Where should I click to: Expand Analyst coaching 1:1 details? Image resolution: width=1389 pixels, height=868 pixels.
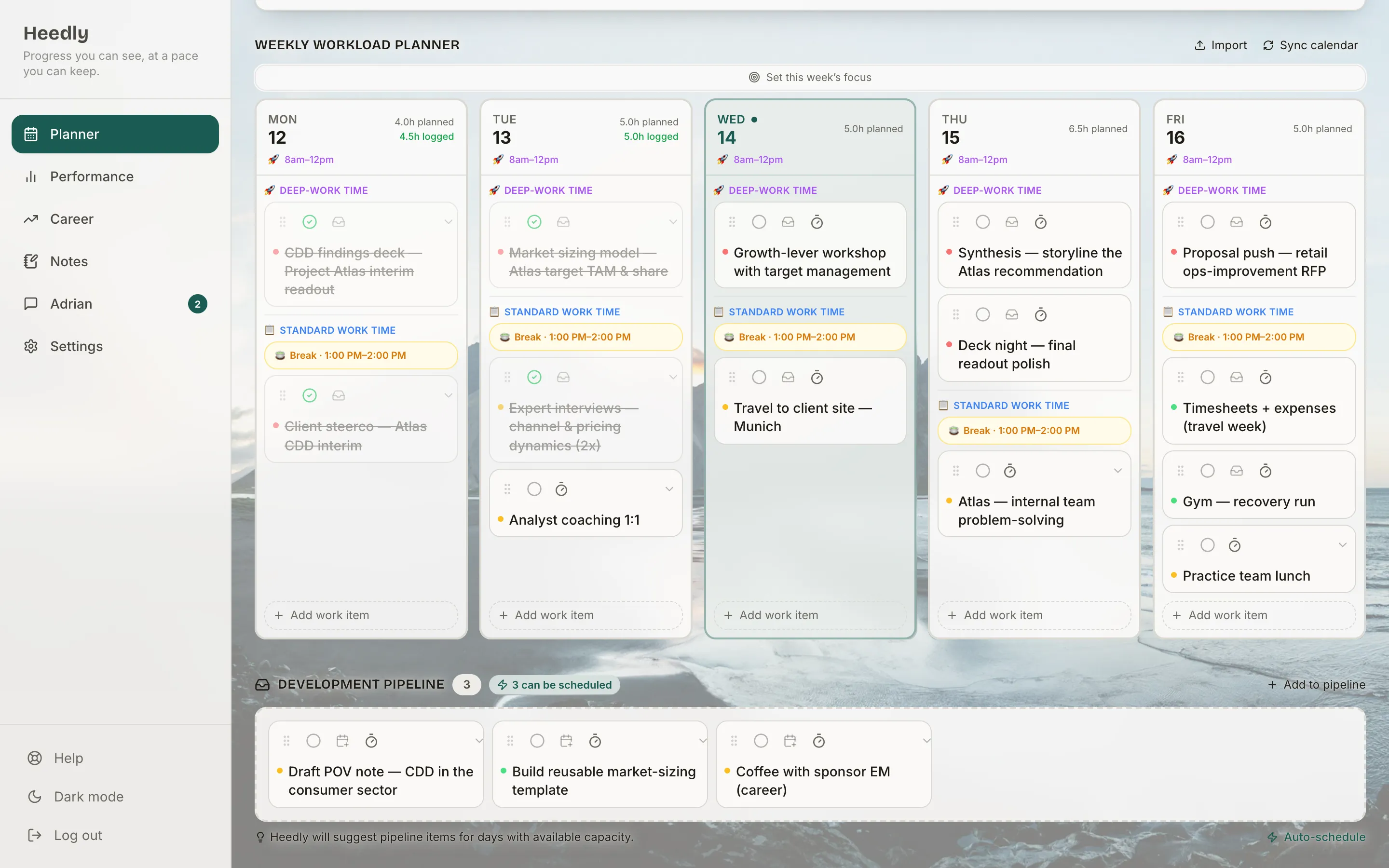pyautogui.click(x=669, y=489)
